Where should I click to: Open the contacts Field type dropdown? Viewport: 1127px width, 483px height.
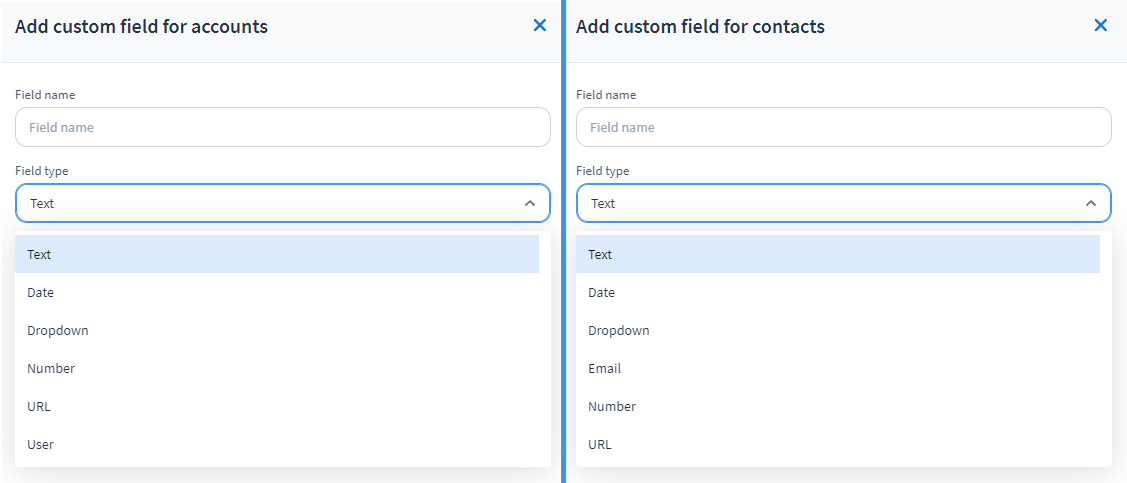(x=830, y=203)
